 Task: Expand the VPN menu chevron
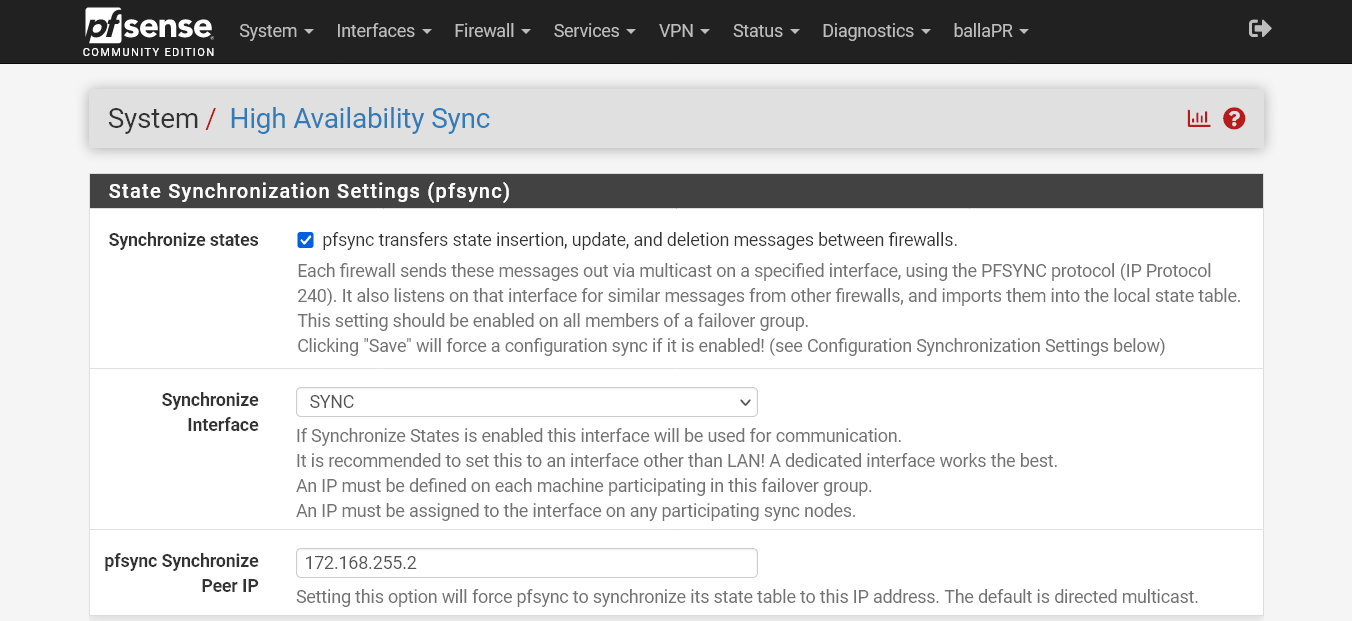(705, 32)
